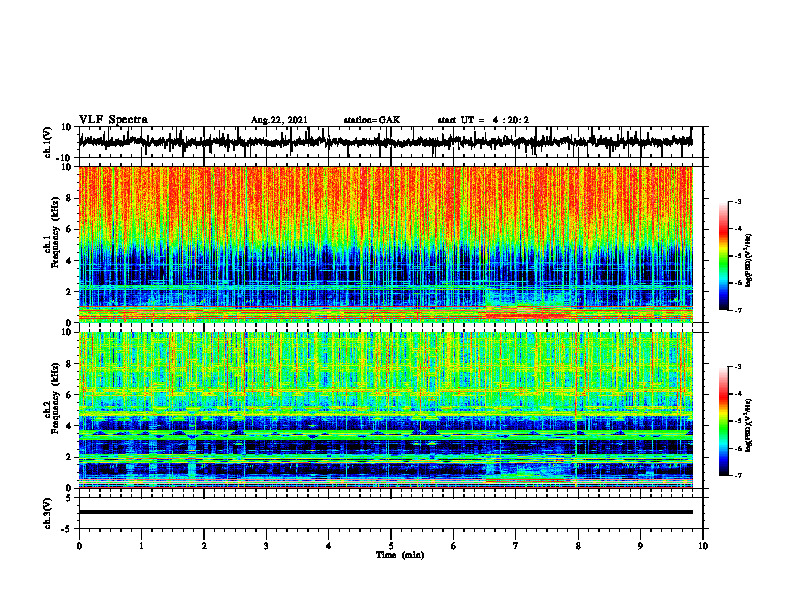This screenshot has height=612, width=792.
Task: Select the "ch.3(V)" axis label
Action: 48,513
